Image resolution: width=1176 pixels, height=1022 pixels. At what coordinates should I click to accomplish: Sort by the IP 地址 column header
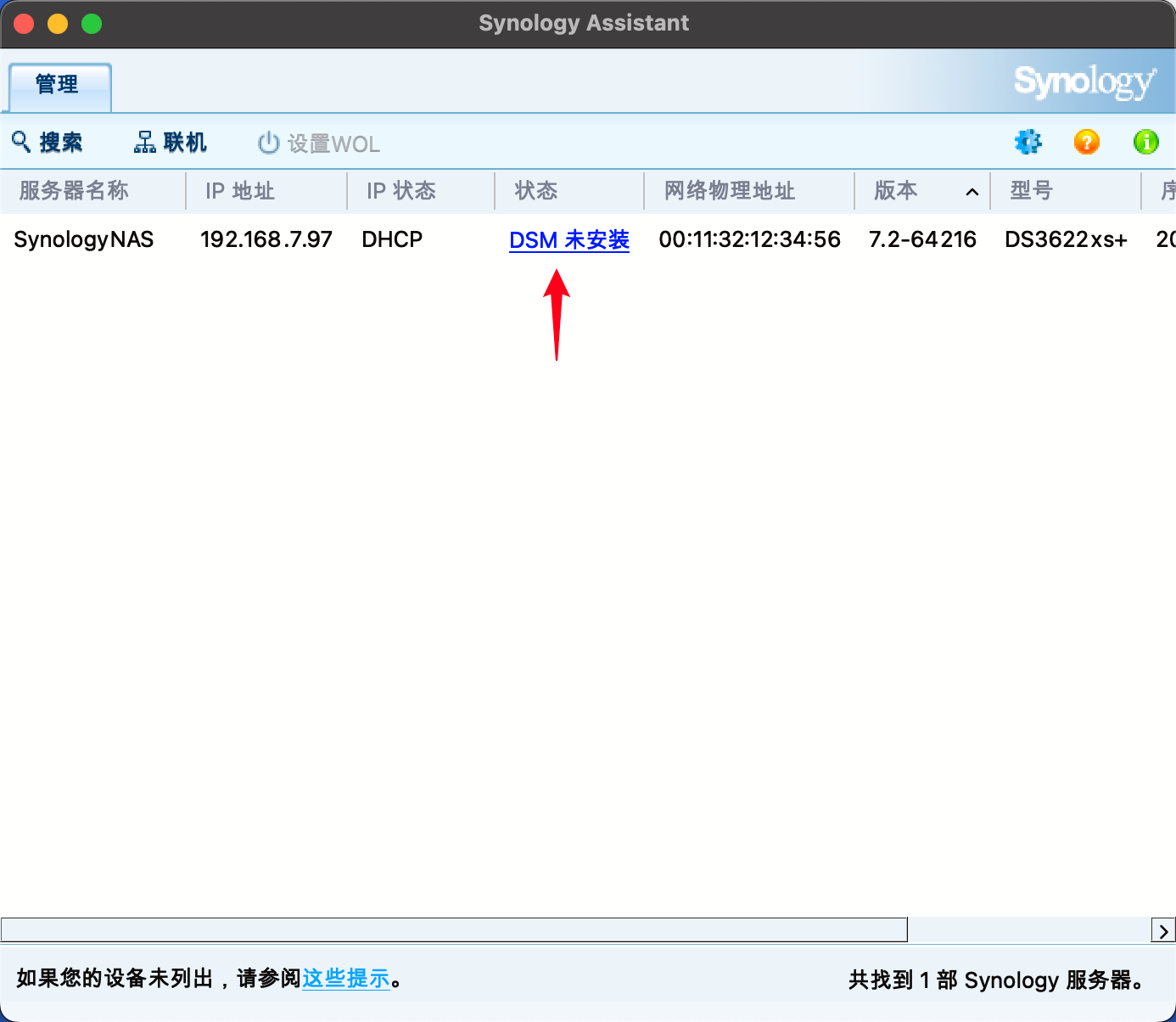[240, 191]
